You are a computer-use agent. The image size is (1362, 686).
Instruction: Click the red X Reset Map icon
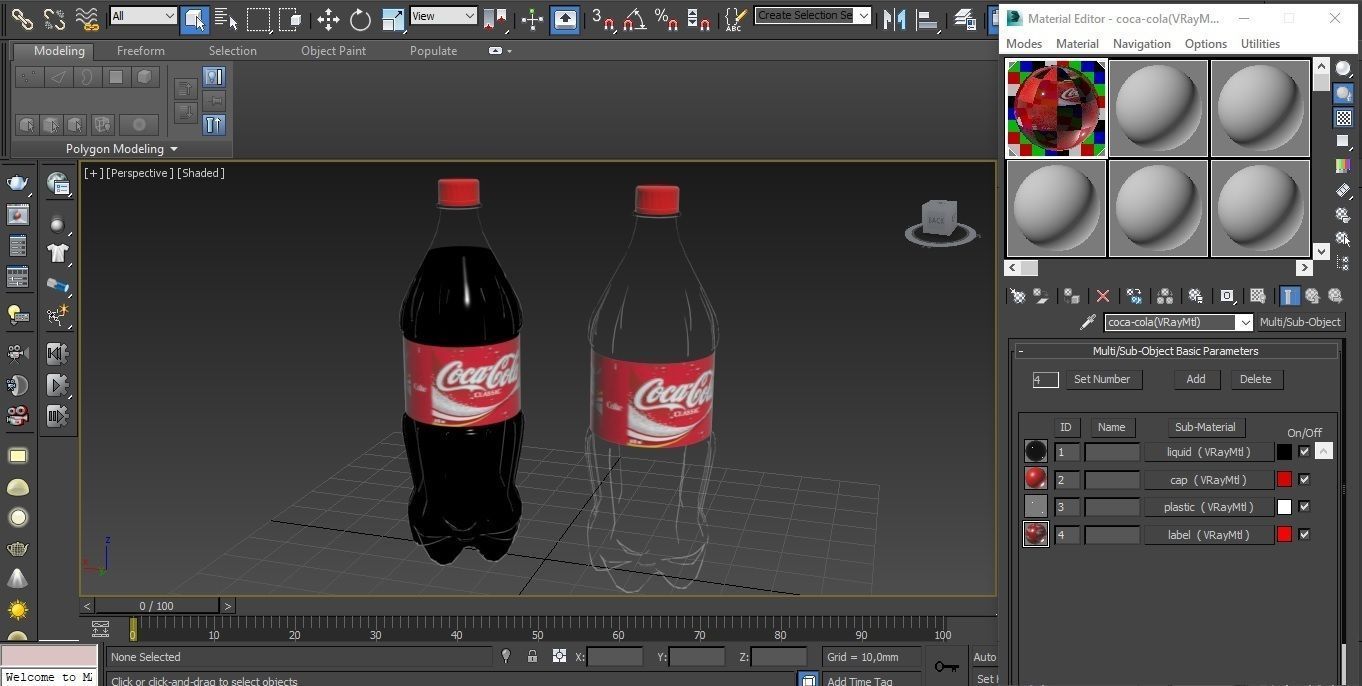1102,296
